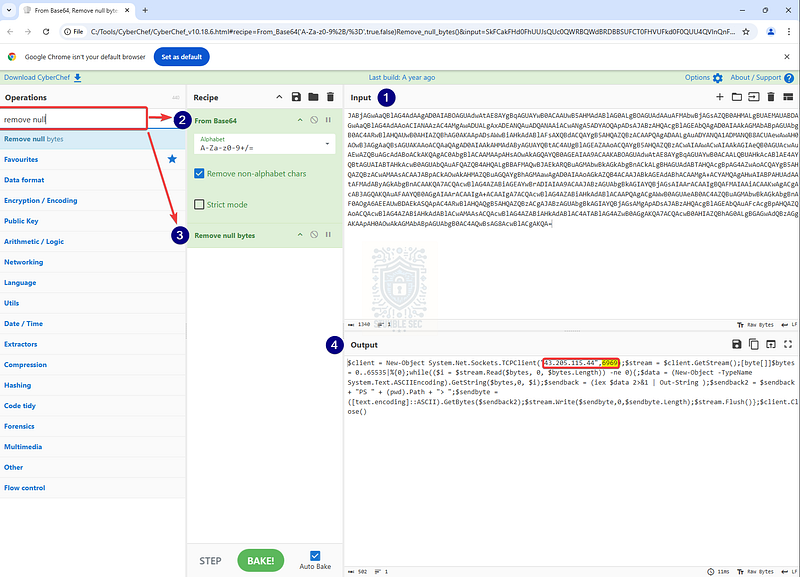Collapse the recipe operations with the caret
The height and width of the screenshot is (577, 800).
coord(279,97)
